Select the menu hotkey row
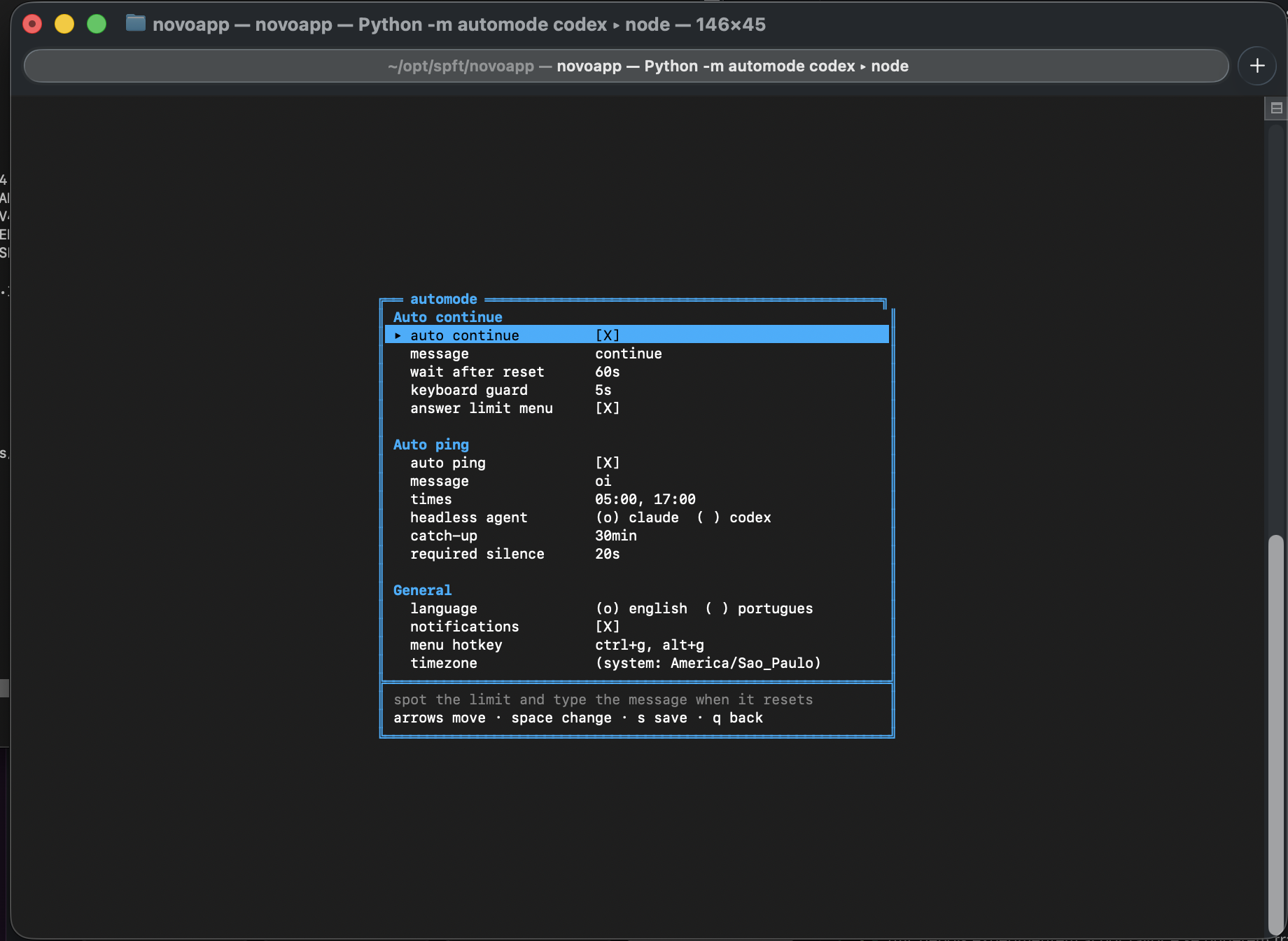The image size is (1288, 941). tap(637, 645)
